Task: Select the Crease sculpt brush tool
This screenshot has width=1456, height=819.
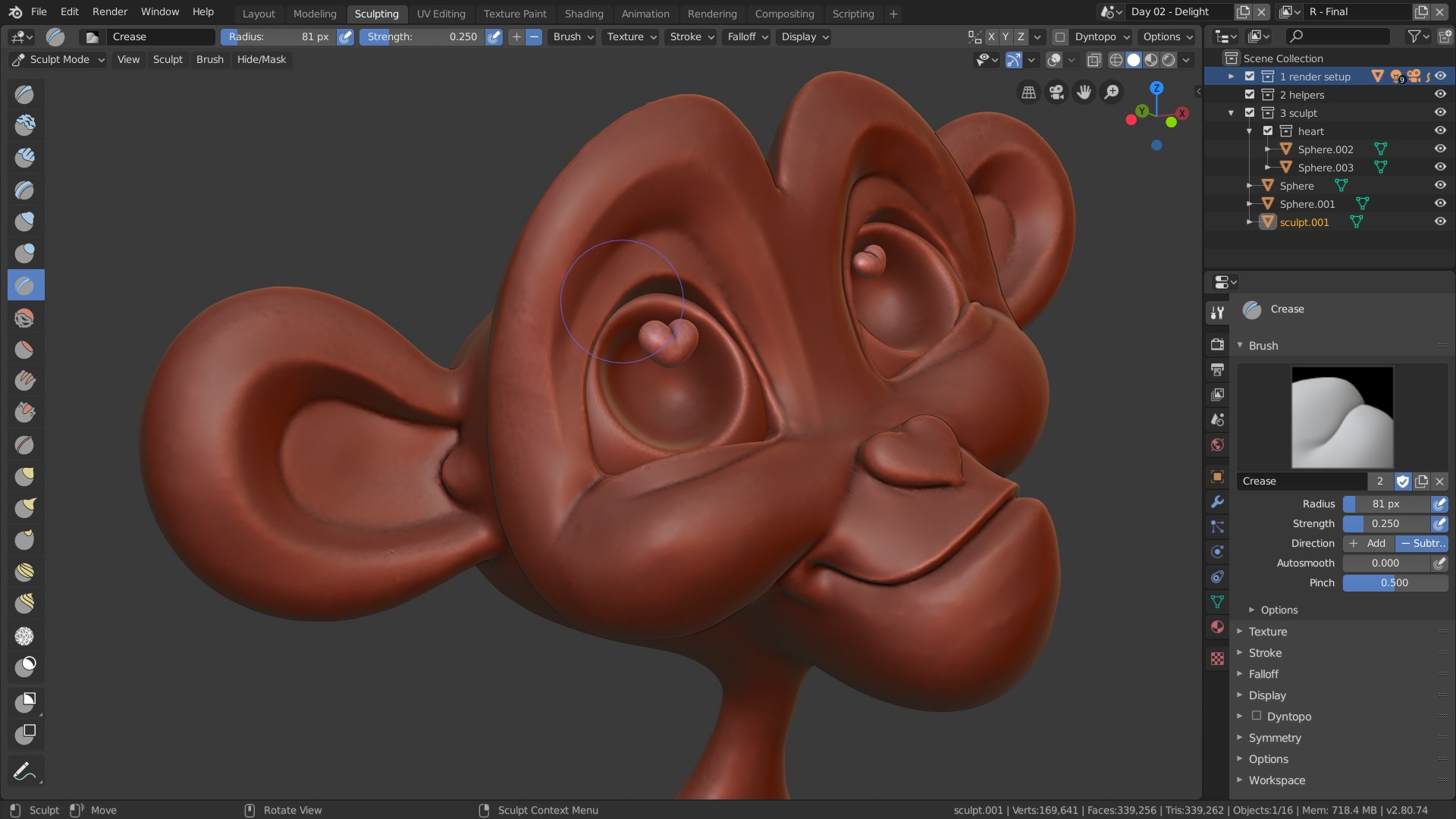Action: (x=25, y=286)
